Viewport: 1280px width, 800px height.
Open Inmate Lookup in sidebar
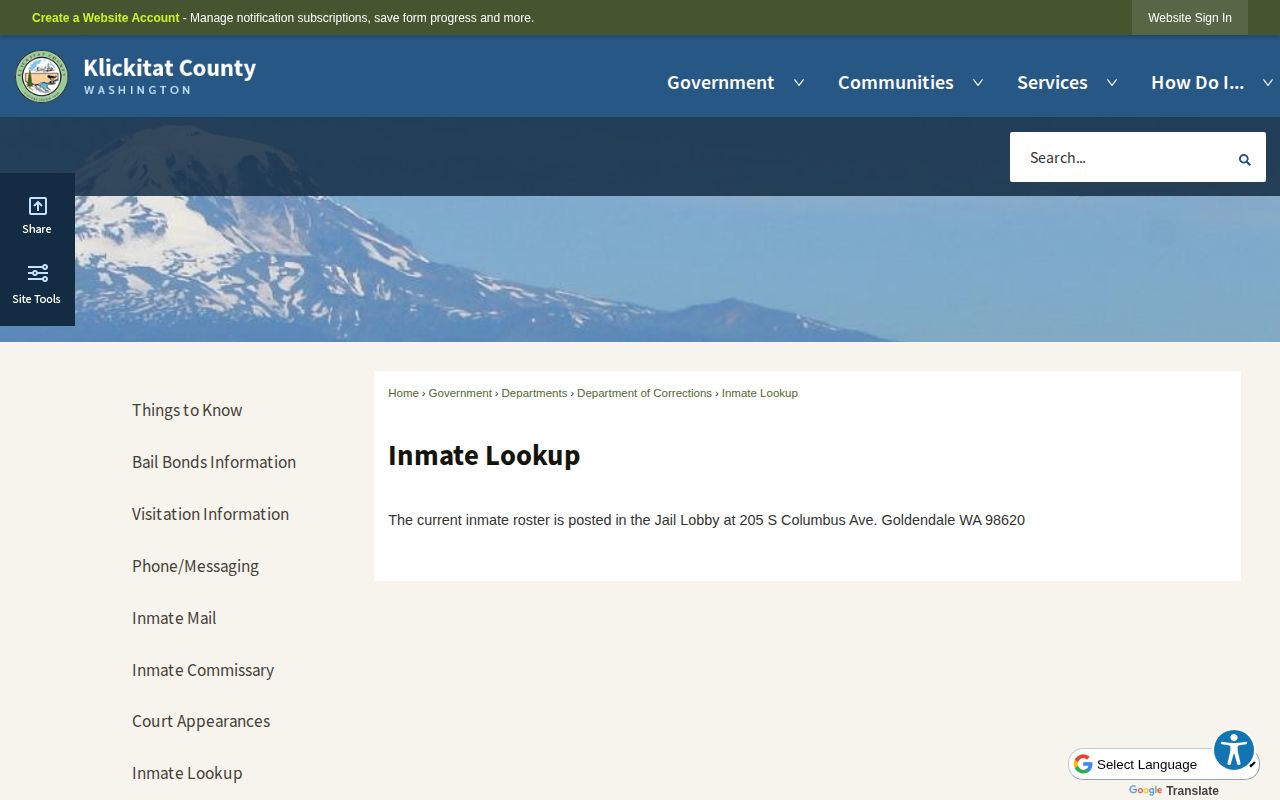pyautogui.click(x=187, y=773)
